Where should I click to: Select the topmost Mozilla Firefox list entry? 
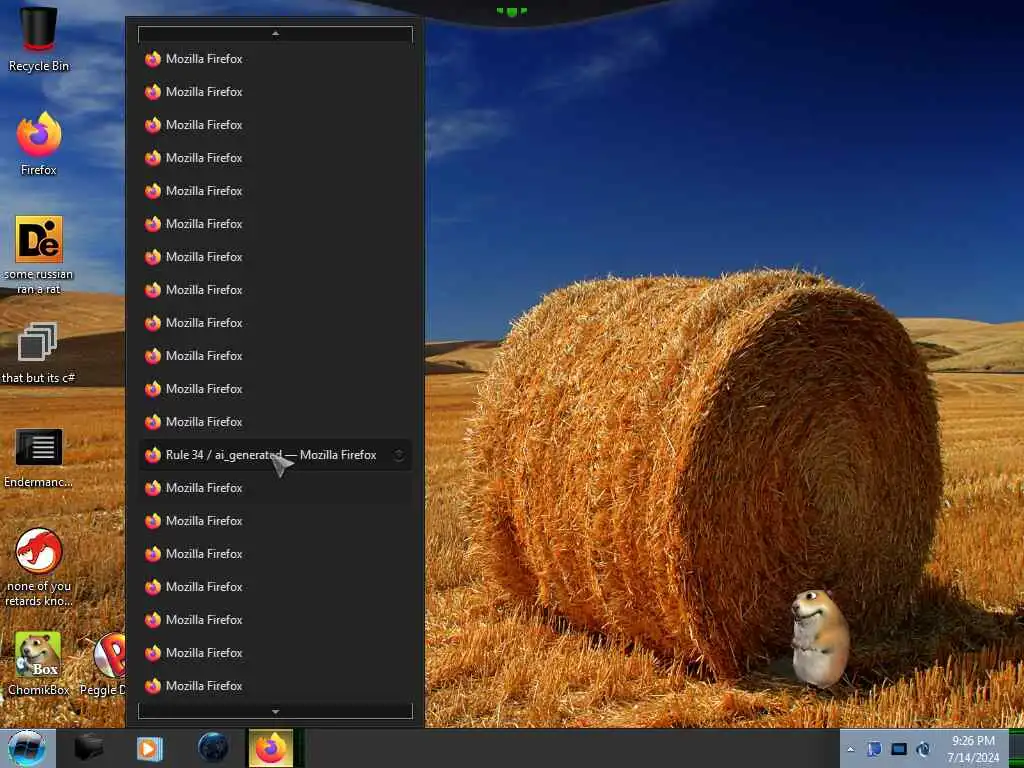(x=275, y=59)
